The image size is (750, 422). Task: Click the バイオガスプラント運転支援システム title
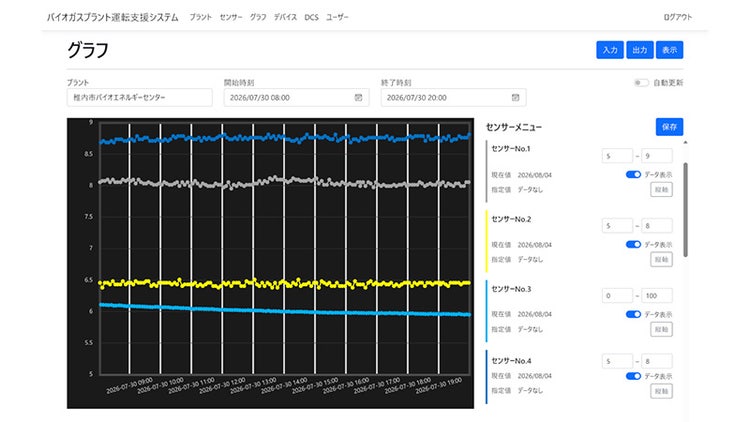pyautogui.click(x=112, y=17)
